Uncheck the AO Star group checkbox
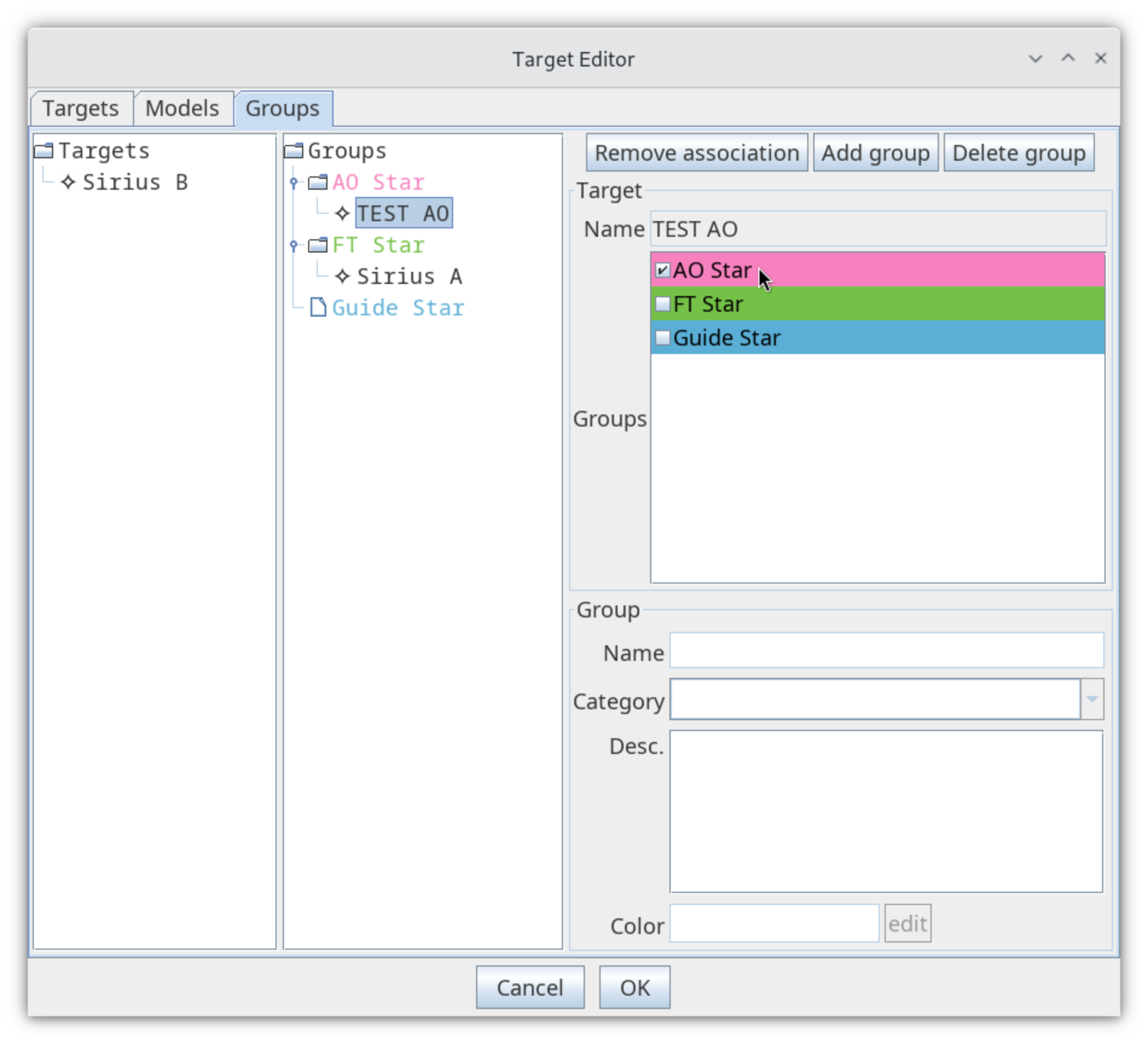Image resolution: width=1148 pixels, height=1044 pixels. 663,270
